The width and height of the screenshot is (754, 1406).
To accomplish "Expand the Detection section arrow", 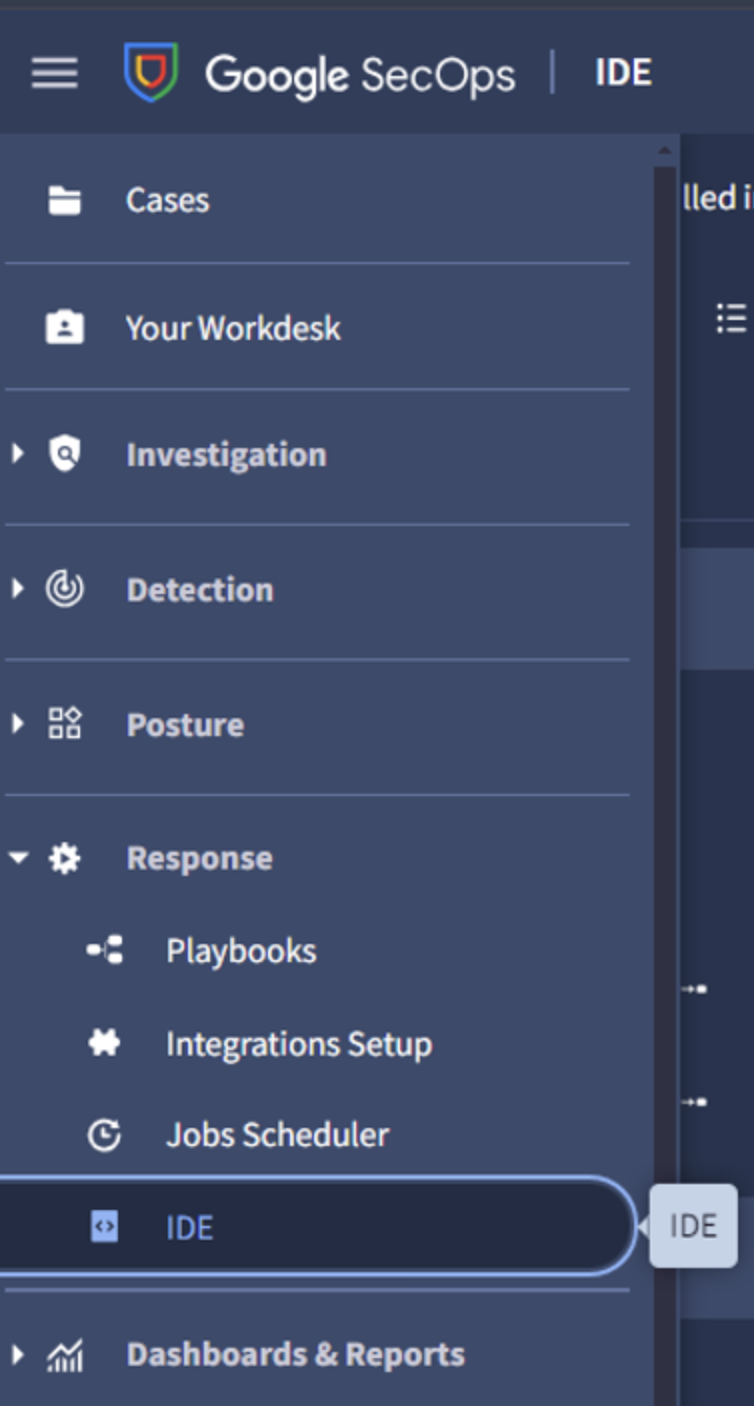I will (x=17, y=589).
